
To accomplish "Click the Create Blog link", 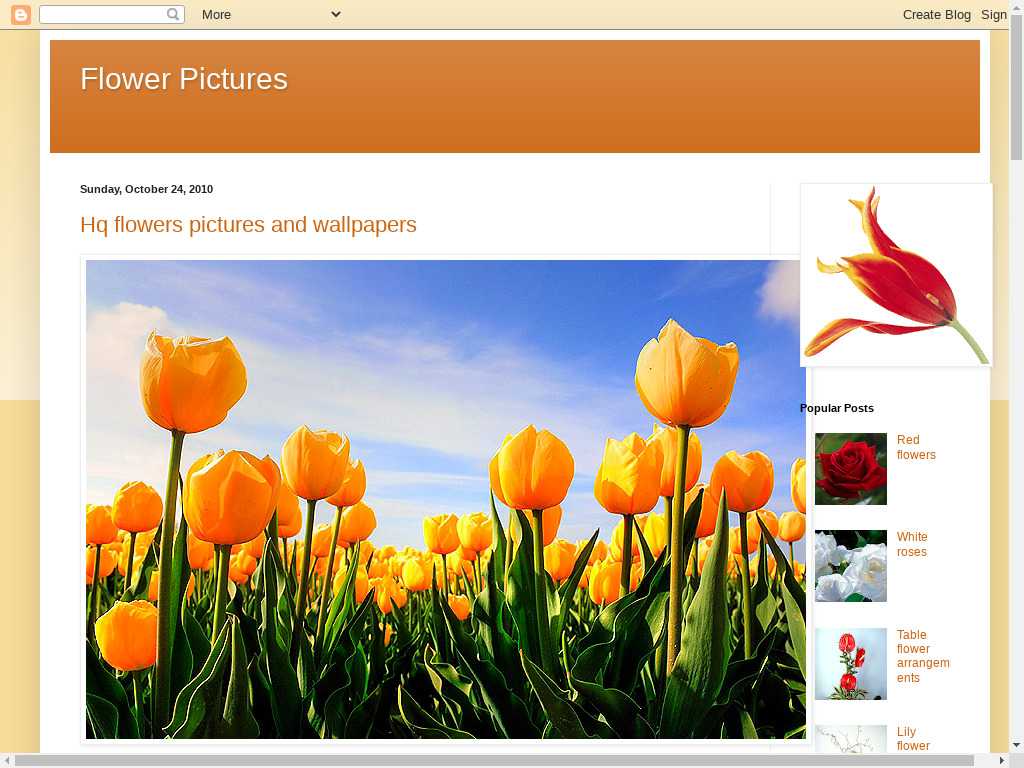I will 936,14.
